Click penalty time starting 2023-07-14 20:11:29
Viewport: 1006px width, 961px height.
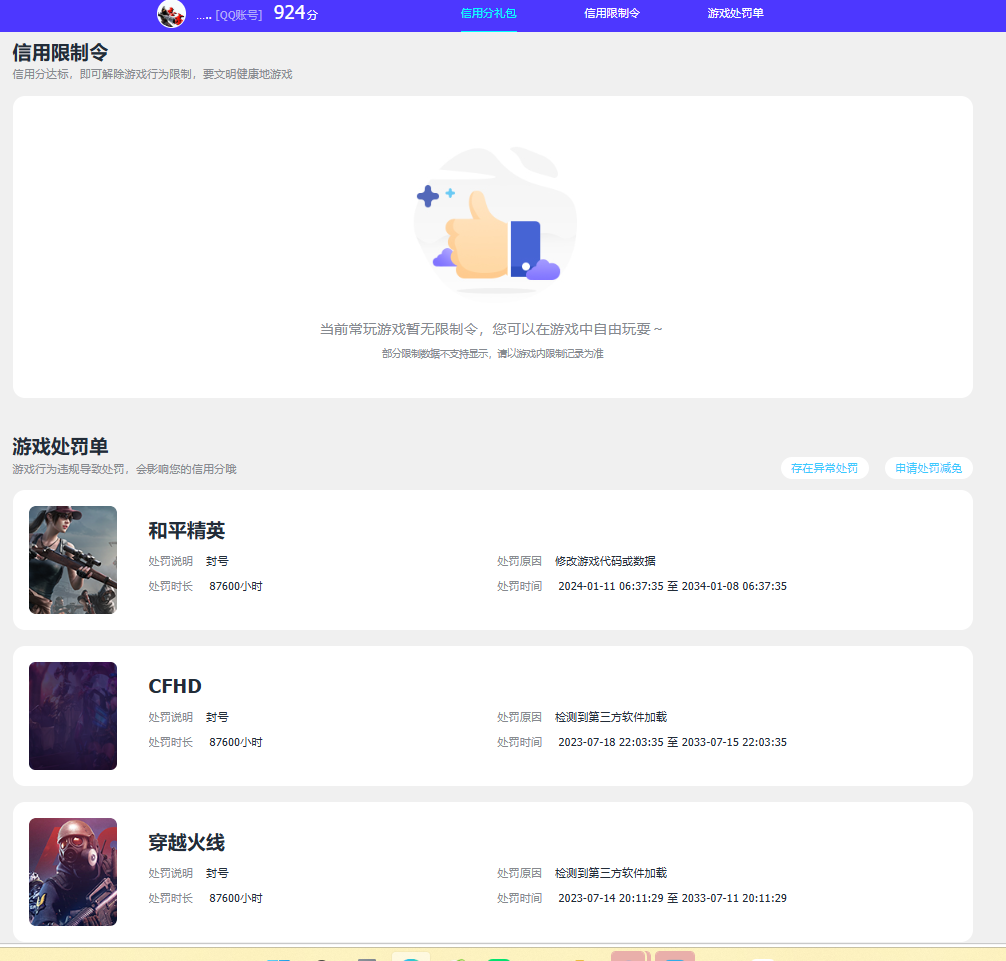click(672, 898)
